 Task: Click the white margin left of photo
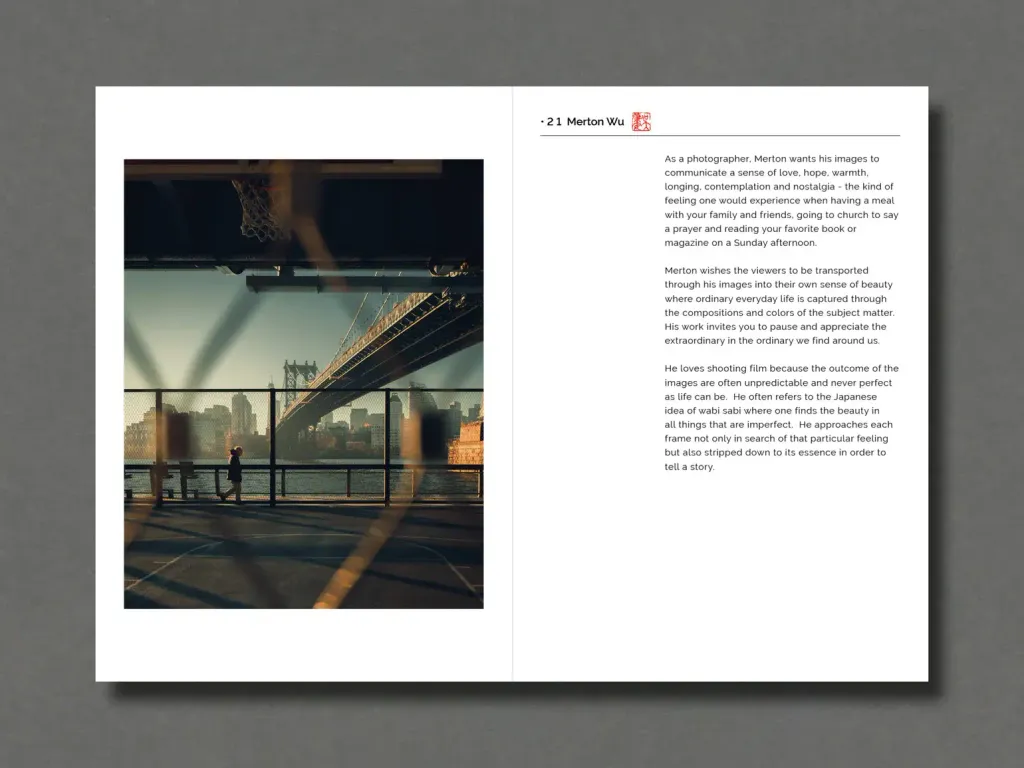pyautogui.click(x=109, y=380)
